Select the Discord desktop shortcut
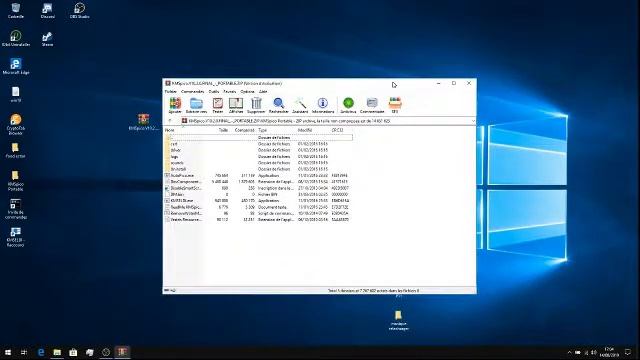Viewport: 640px width, 360px height. coord(47,11)
